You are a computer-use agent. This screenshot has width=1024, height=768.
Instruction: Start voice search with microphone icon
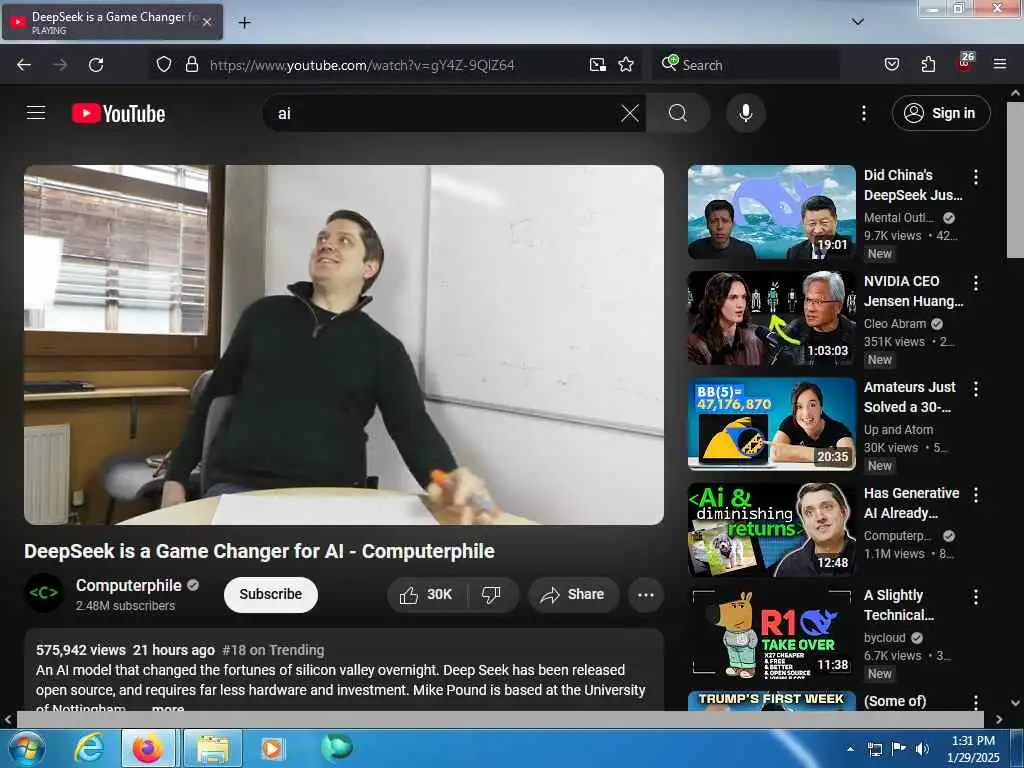click(745, 113)
